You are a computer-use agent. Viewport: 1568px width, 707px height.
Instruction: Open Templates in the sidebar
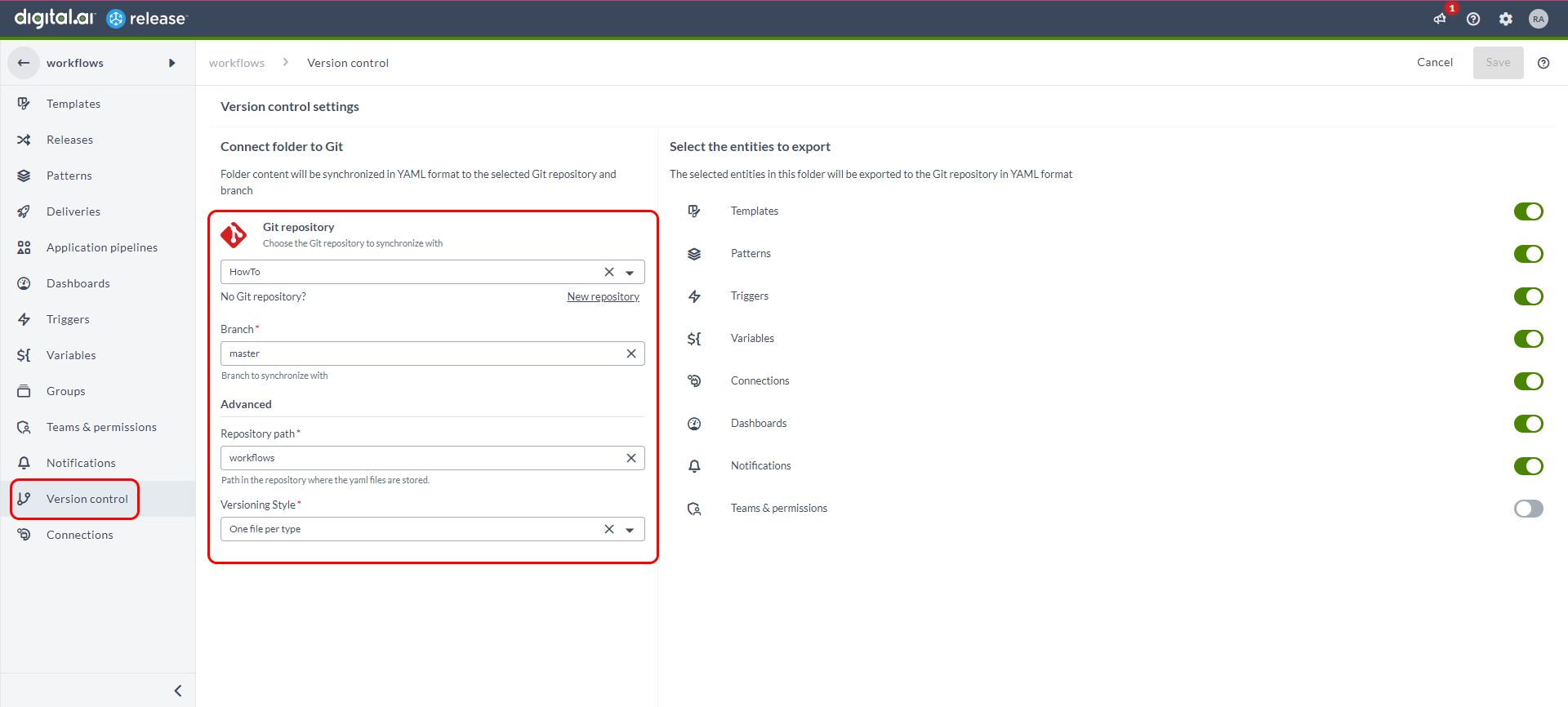(x=98, y=104)
